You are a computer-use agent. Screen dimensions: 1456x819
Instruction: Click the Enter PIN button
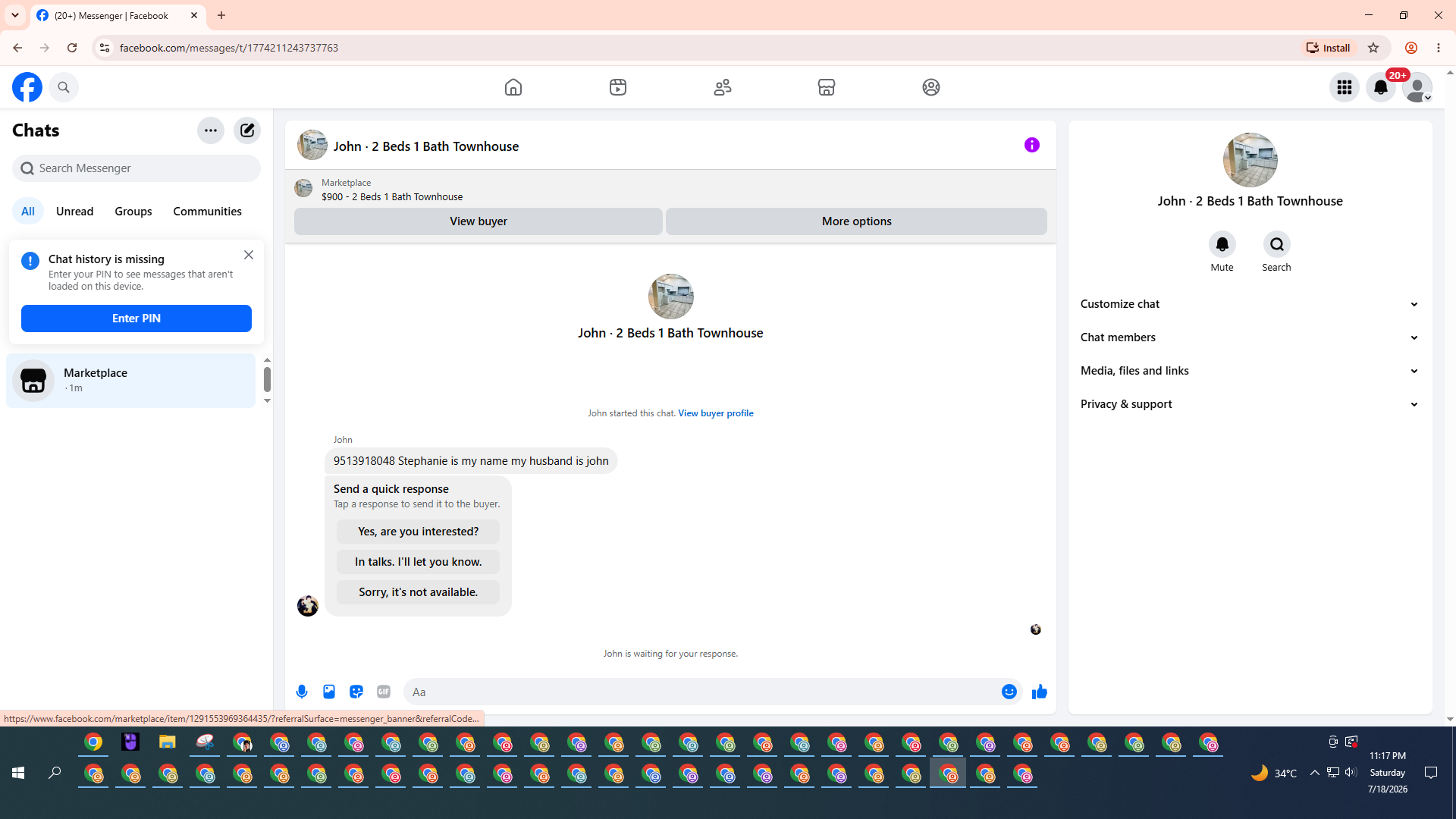[136, 318]
